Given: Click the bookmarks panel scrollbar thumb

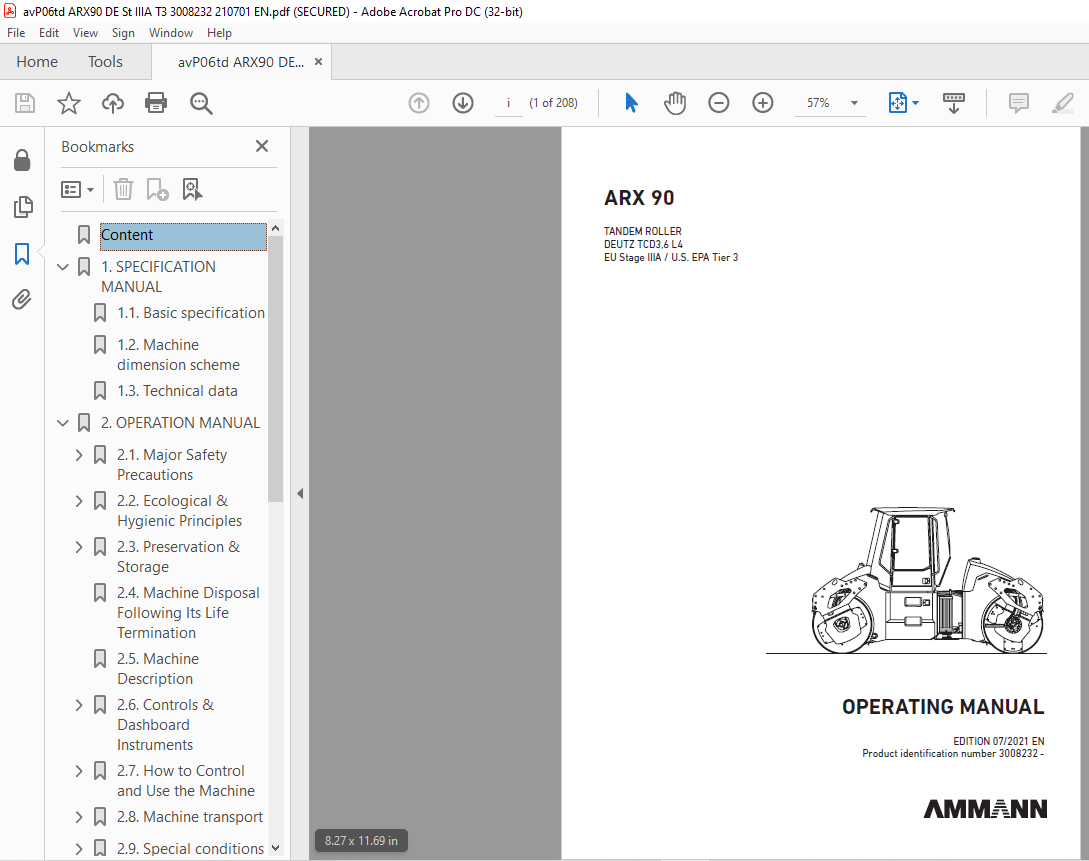Looking at the screenshot, I should click(x=276, y=368).
